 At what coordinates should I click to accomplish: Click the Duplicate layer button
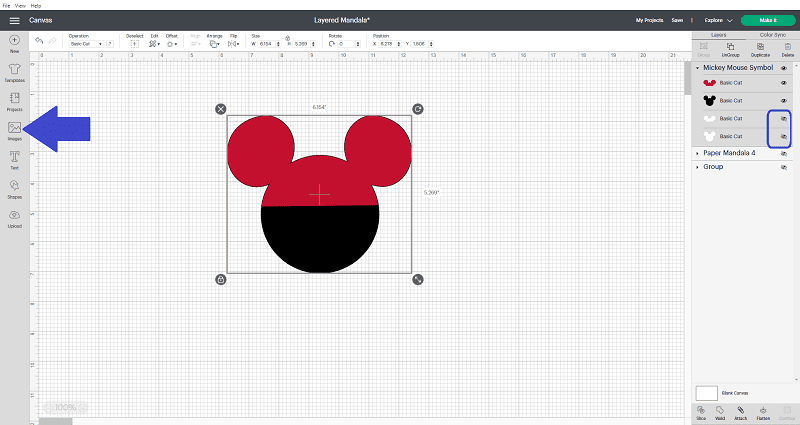click(x=760, y=49)
